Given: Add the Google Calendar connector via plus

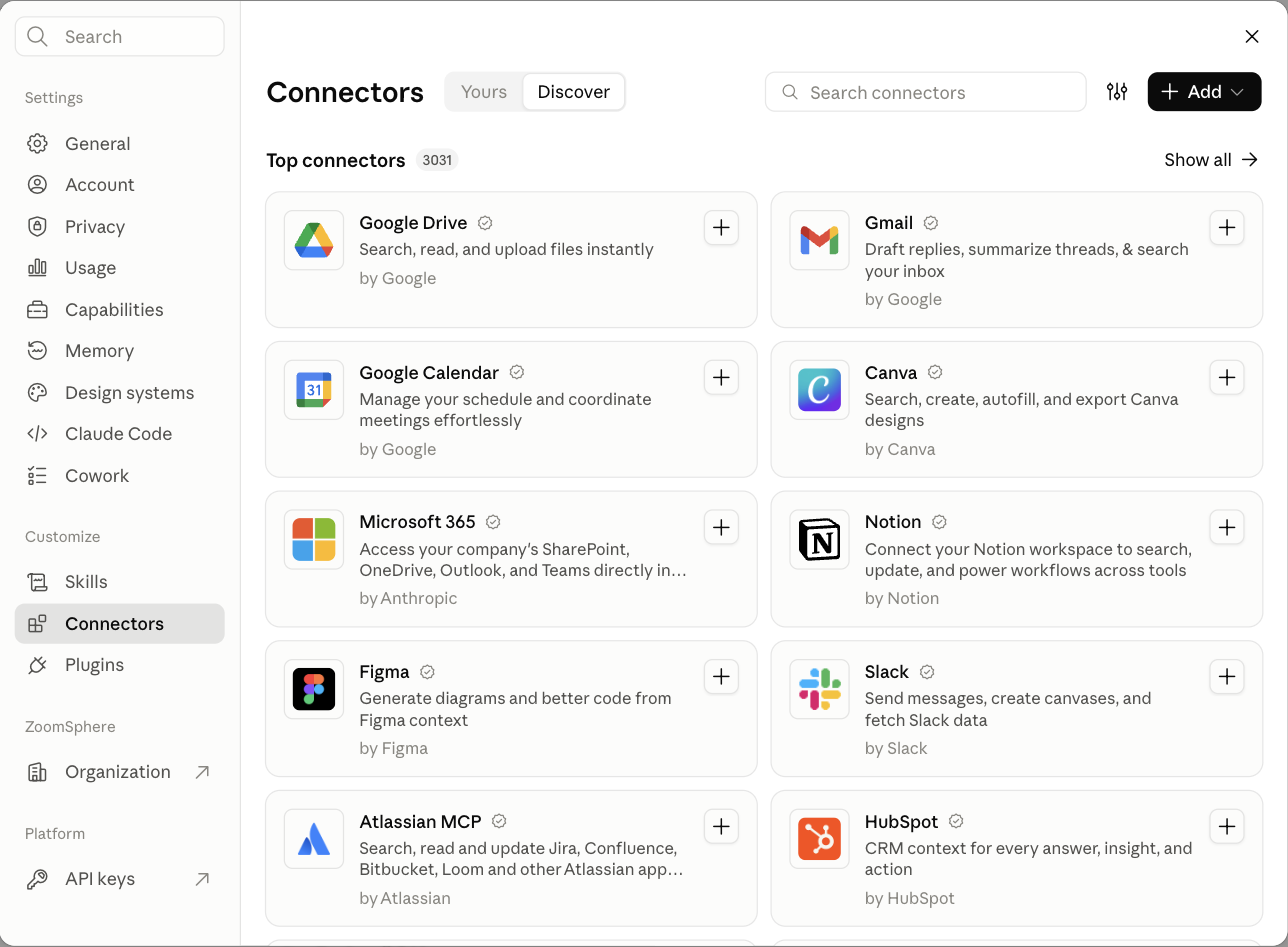Looking at the screenshot, I should click(x=721, y=378).
